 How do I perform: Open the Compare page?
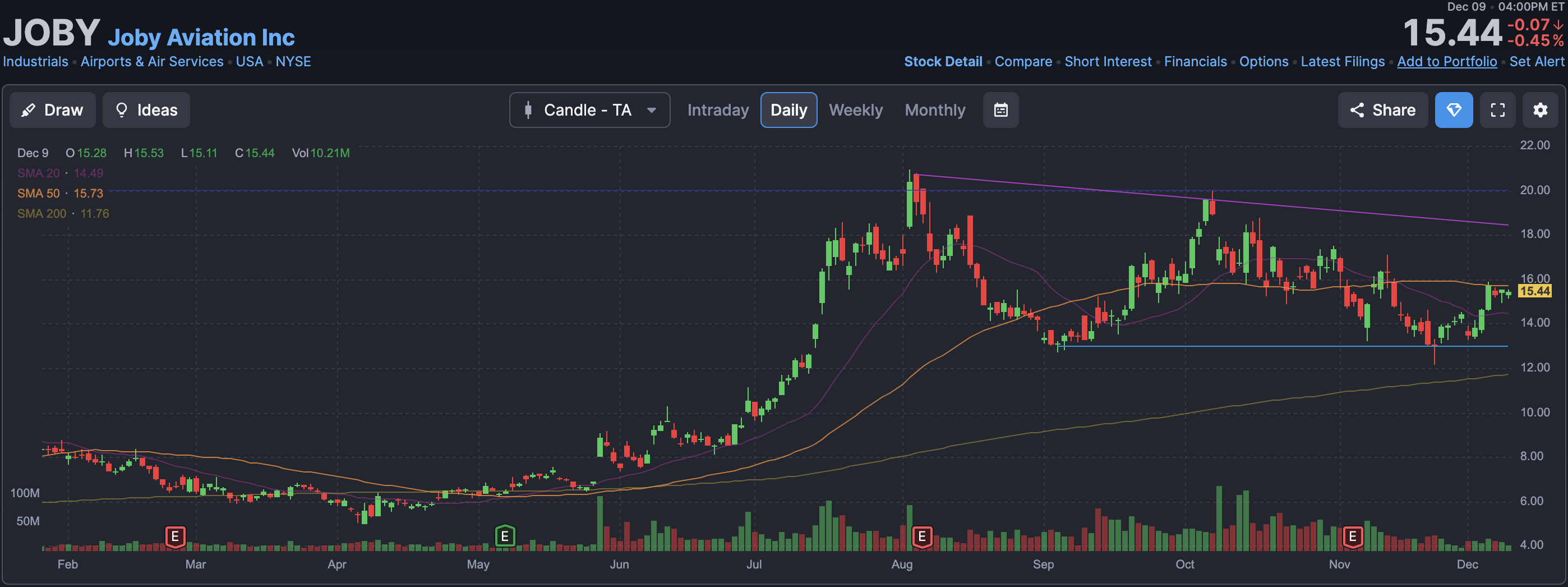[x=1023, y=62]
